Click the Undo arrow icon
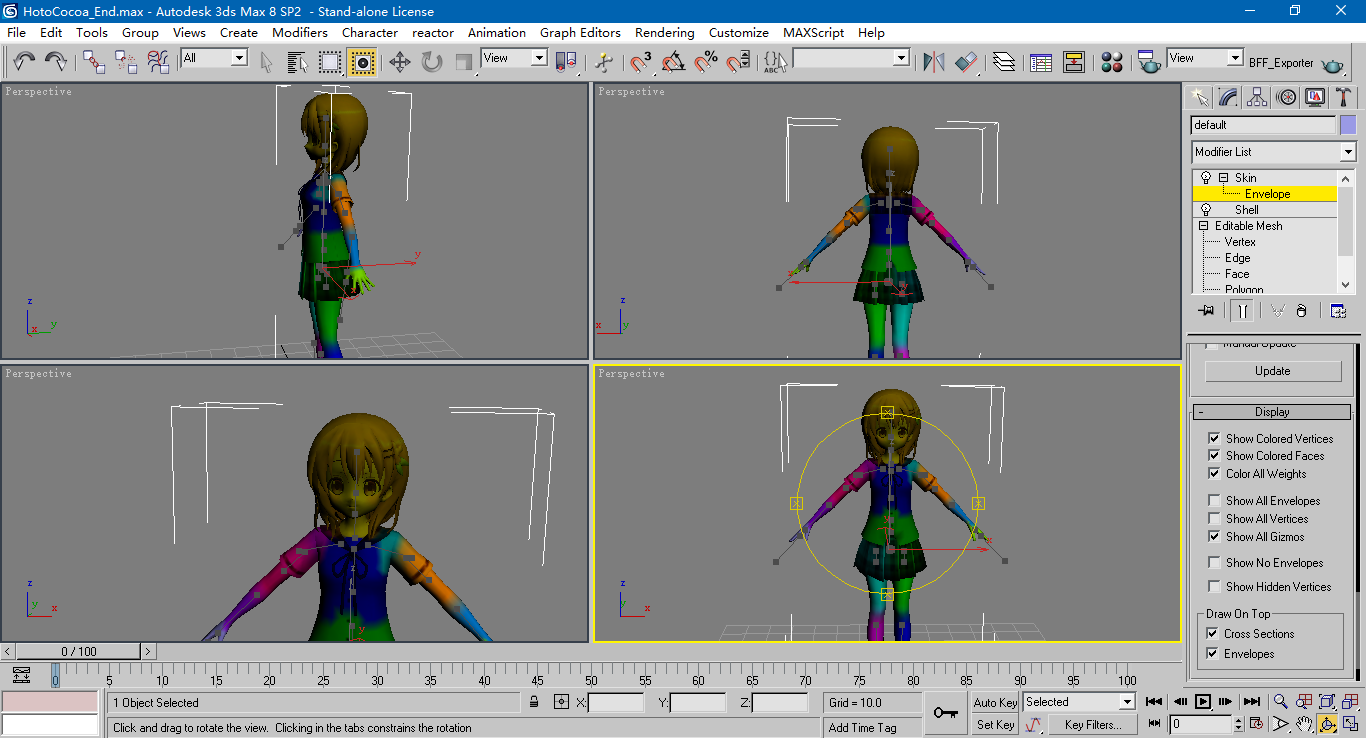Viewport: 1366px width, 738px height. click(24, 63)
